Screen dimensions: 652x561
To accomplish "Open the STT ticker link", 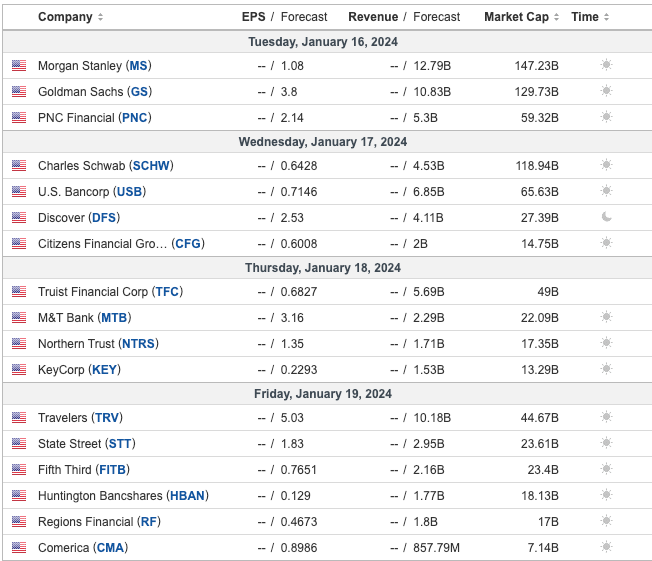I will pos(120,444).
